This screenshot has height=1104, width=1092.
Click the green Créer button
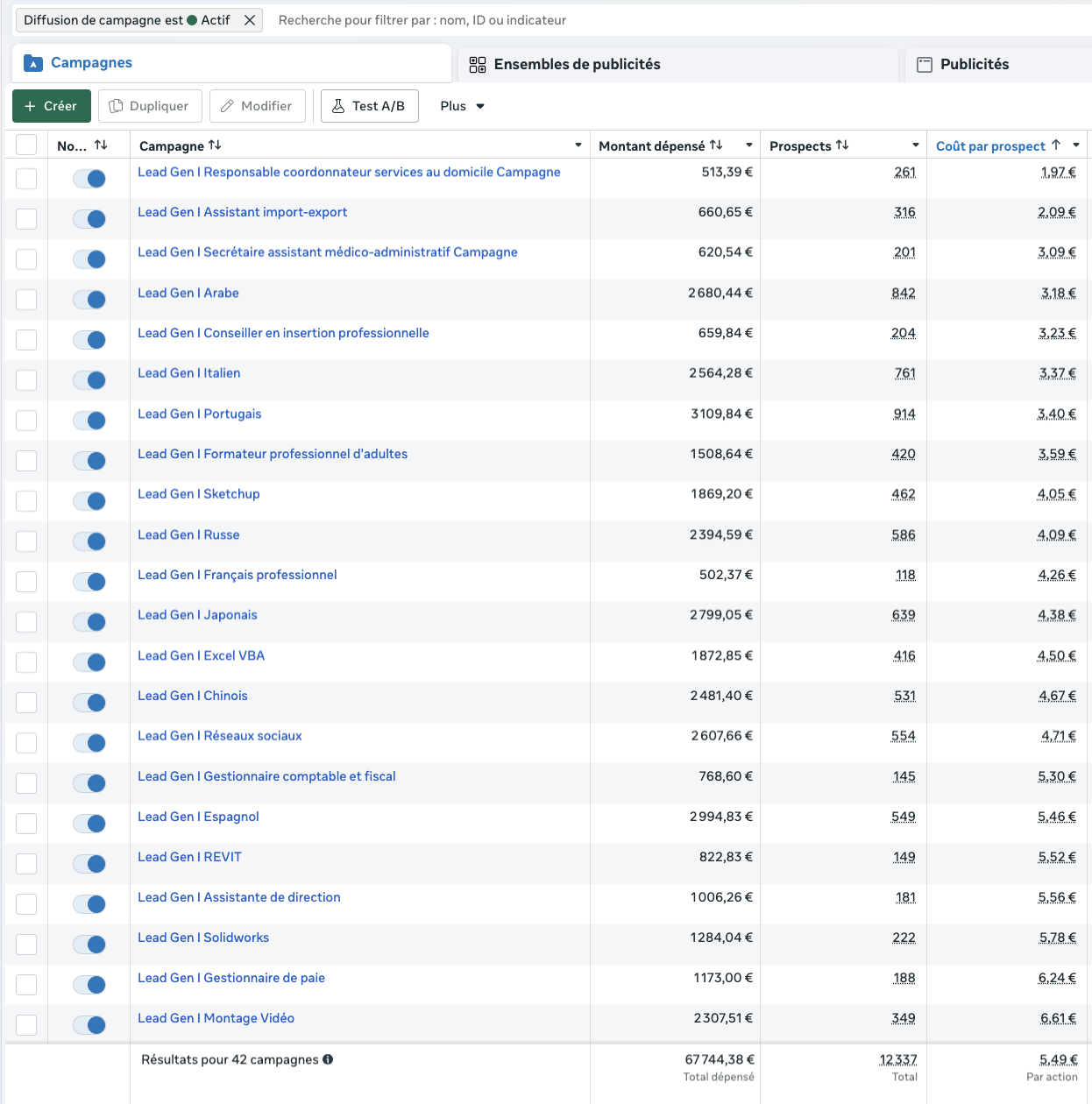click(x=52, y=106)
